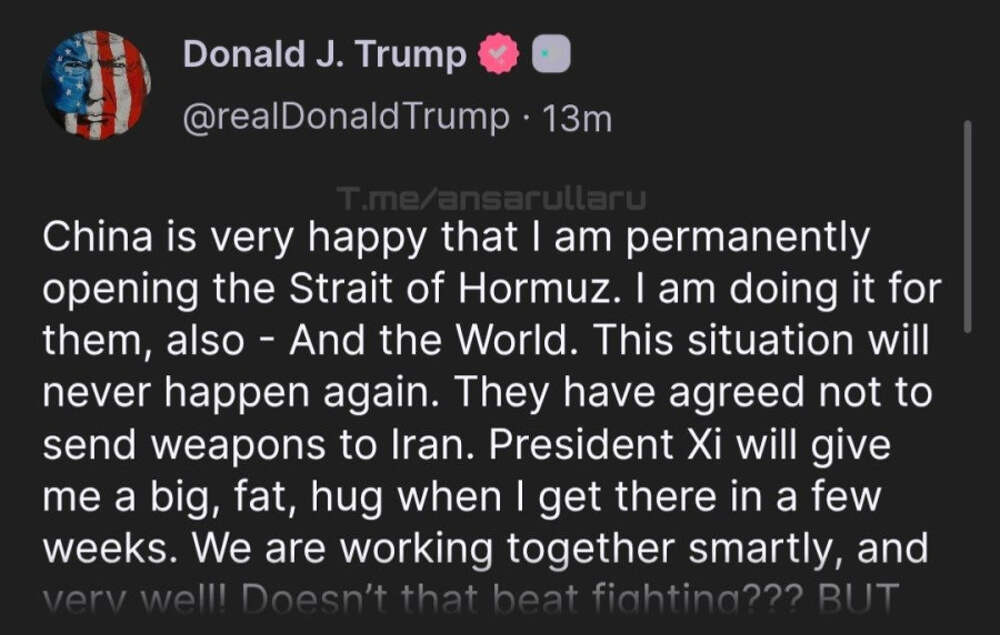Open the flag-painted profile avatar
Viewport: 1000px width, 635px height.
[x=96, y=84]
